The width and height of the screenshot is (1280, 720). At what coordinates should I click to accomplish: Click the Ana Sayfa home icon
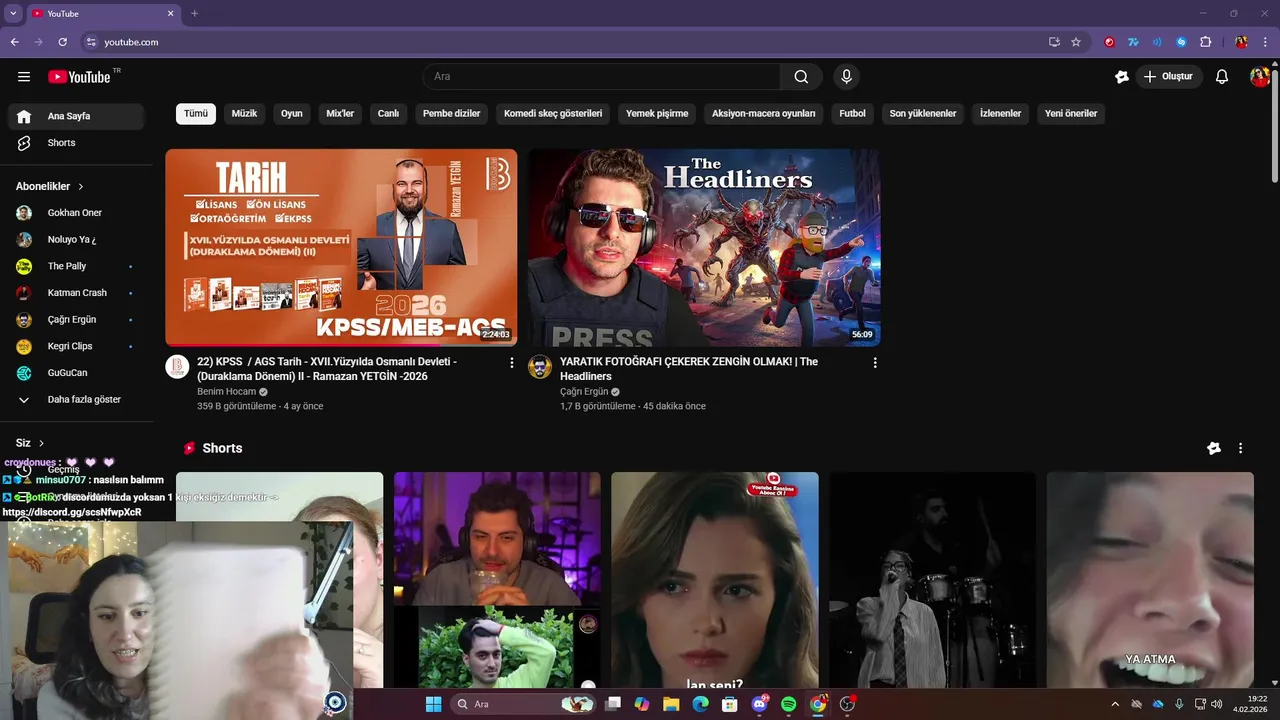(24, 116)
